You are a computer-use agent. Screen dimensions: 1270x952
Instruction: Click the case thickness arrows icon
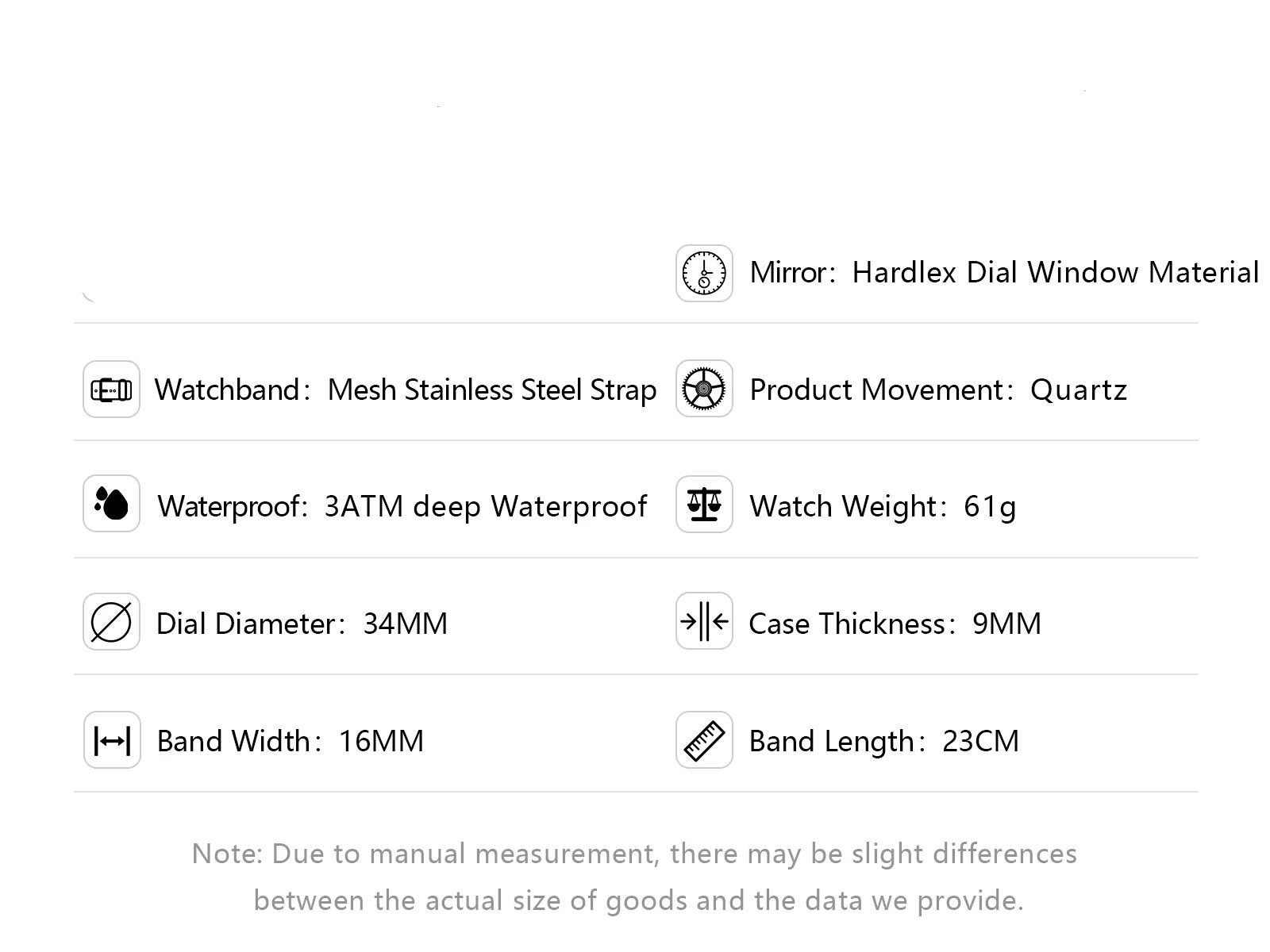click(x=704, y=621)
